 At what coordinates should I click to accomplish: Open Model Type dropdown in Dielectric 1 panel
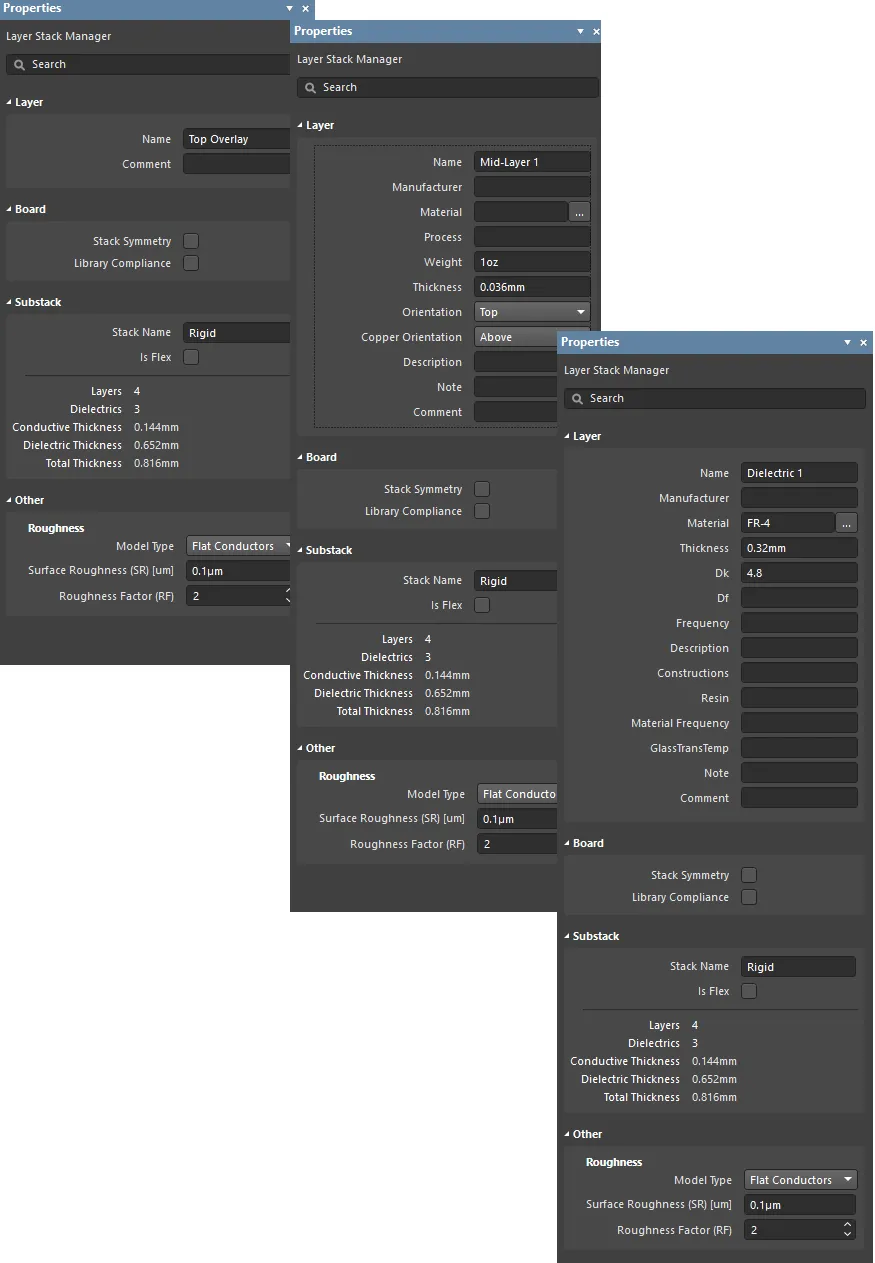800,1180
